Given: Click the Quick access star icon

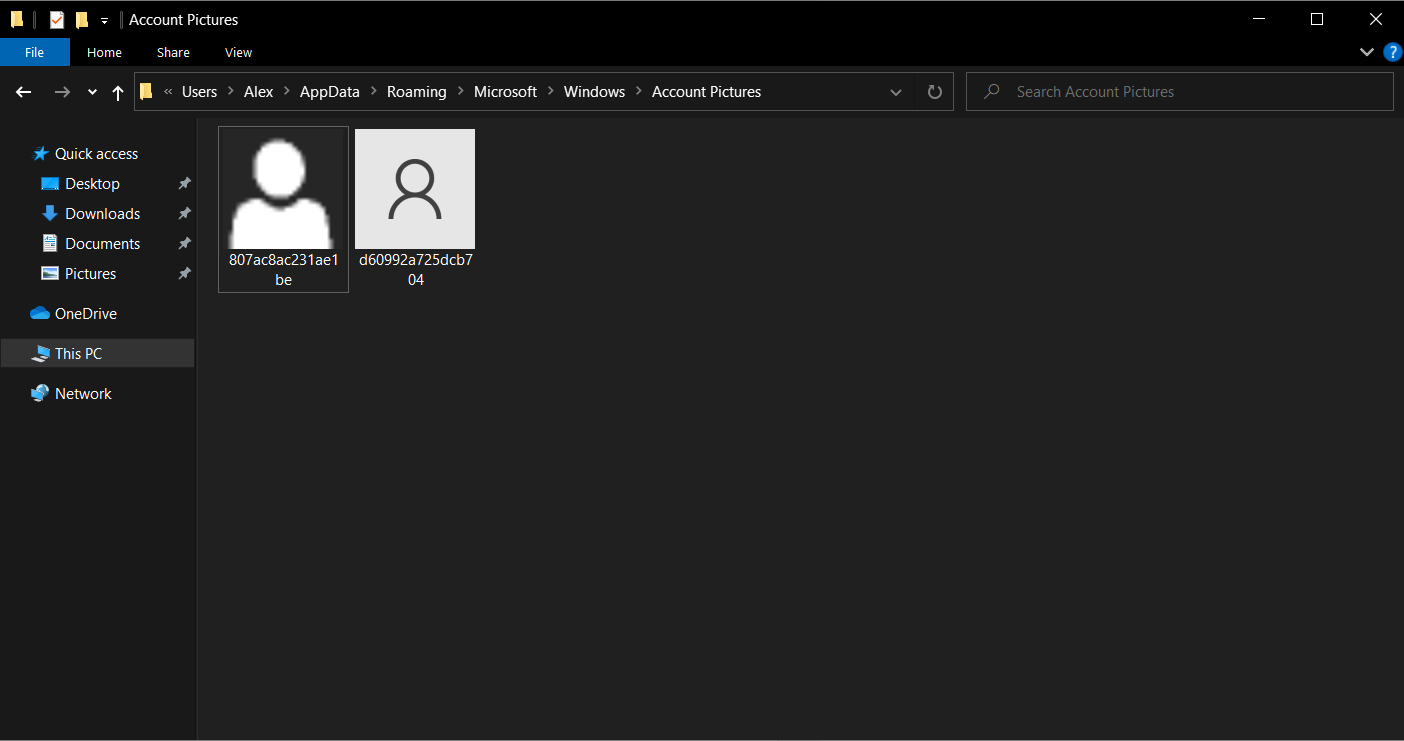Looking at the screenshot, I should pos(41,154).
